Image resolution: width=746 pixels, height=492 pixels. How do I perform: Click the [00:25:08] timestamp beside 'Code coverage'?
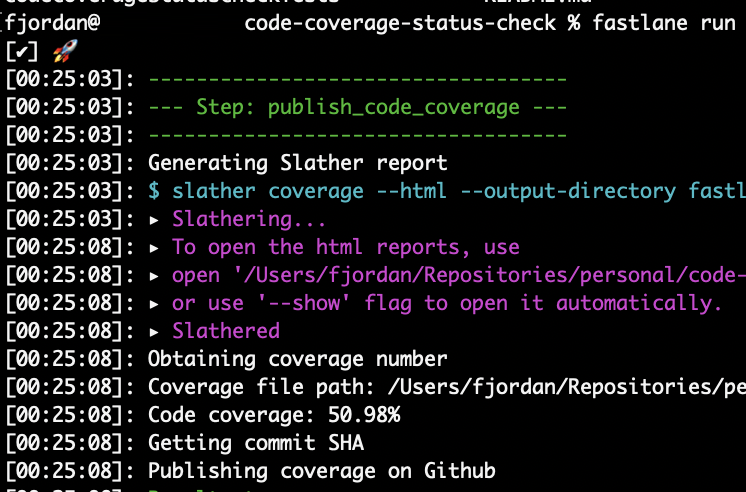click(70, 415)
